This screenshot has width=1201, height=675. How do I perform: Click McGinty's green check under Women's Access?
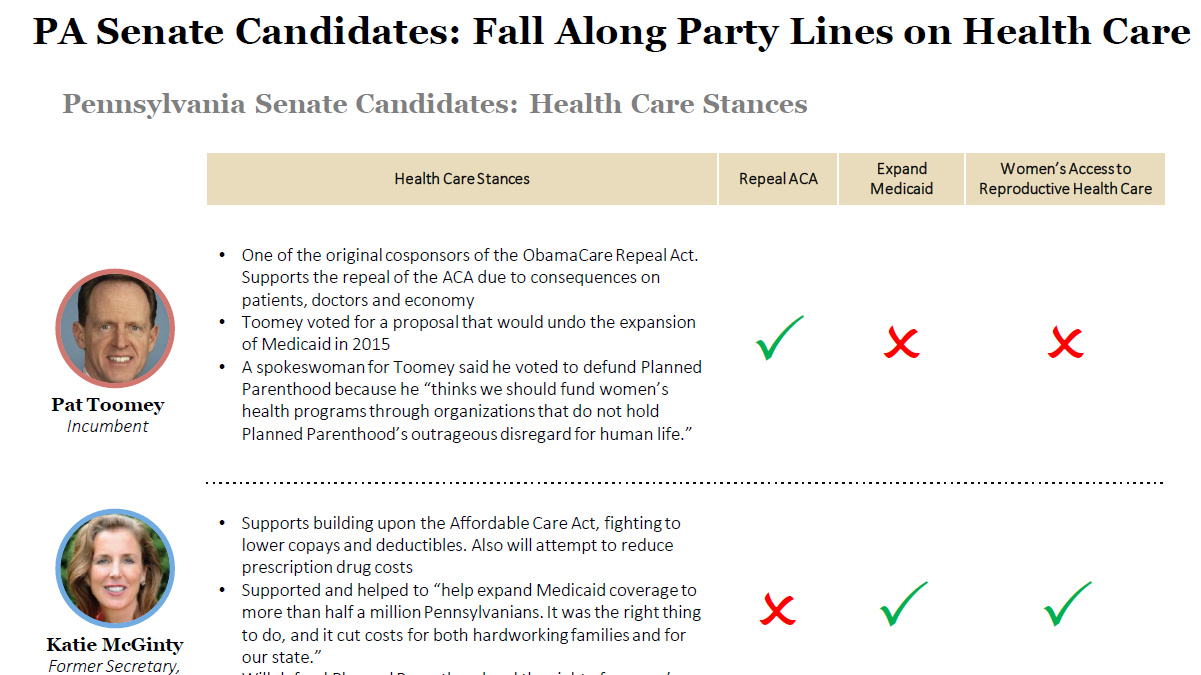pyautogui.click(x=1066, y=605)
